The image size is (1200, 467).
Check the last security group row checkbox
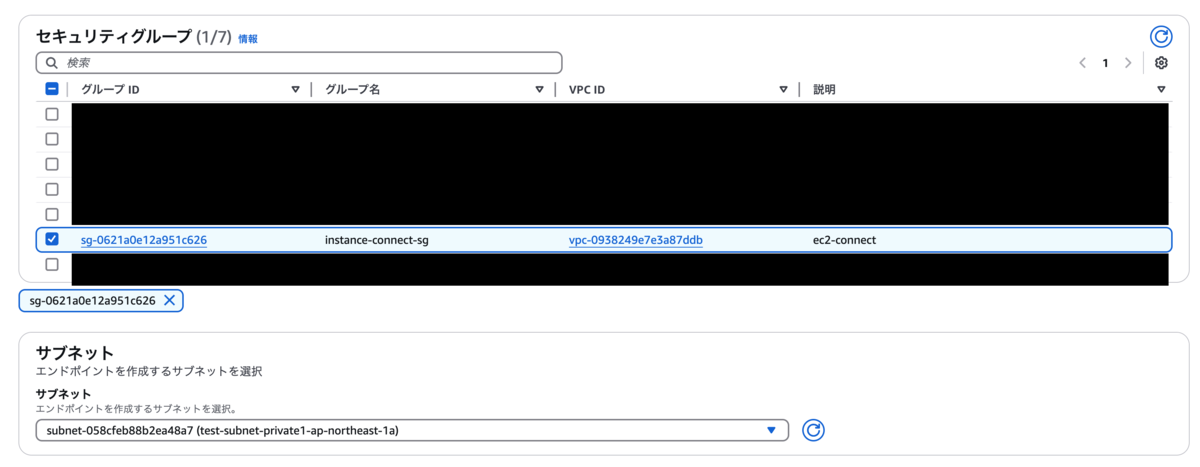[52, 265]
